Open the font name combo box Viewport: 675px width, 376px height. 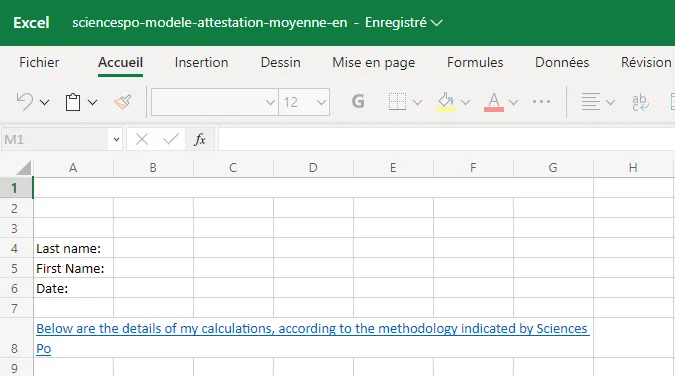tap(214, 102)
